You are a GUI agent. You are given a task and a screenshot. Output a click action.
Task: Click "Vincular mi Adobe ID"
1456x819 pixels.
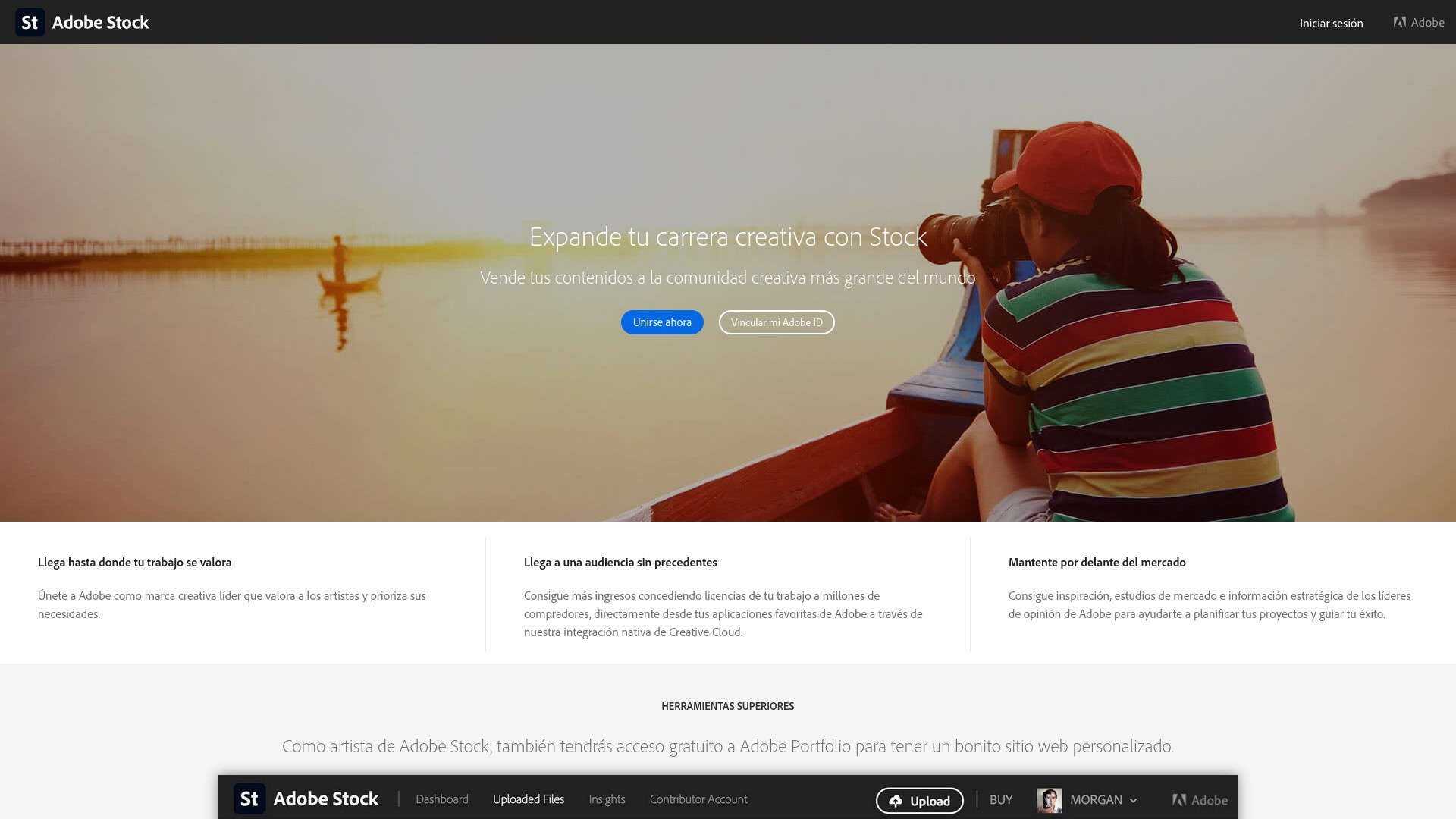pyautogui.click(x=777, y=322)
